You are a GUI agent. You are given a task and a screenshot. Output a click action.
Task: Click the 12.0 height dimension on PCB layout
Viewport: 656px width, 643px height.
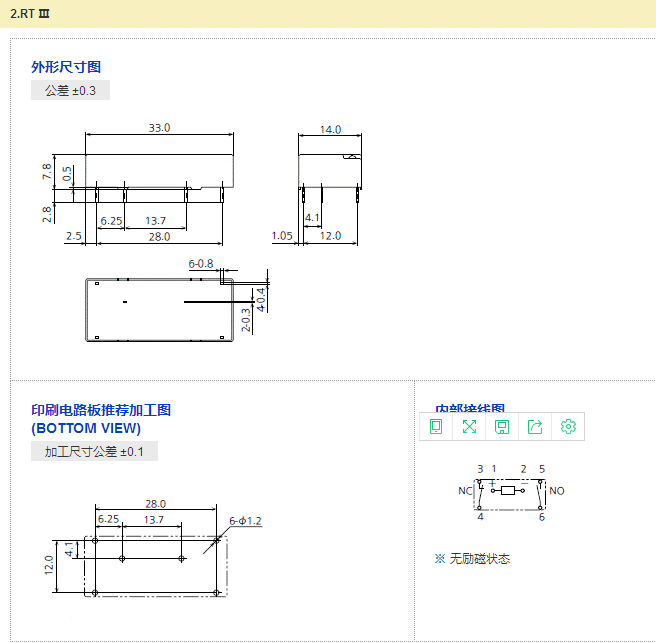[48, 565]
